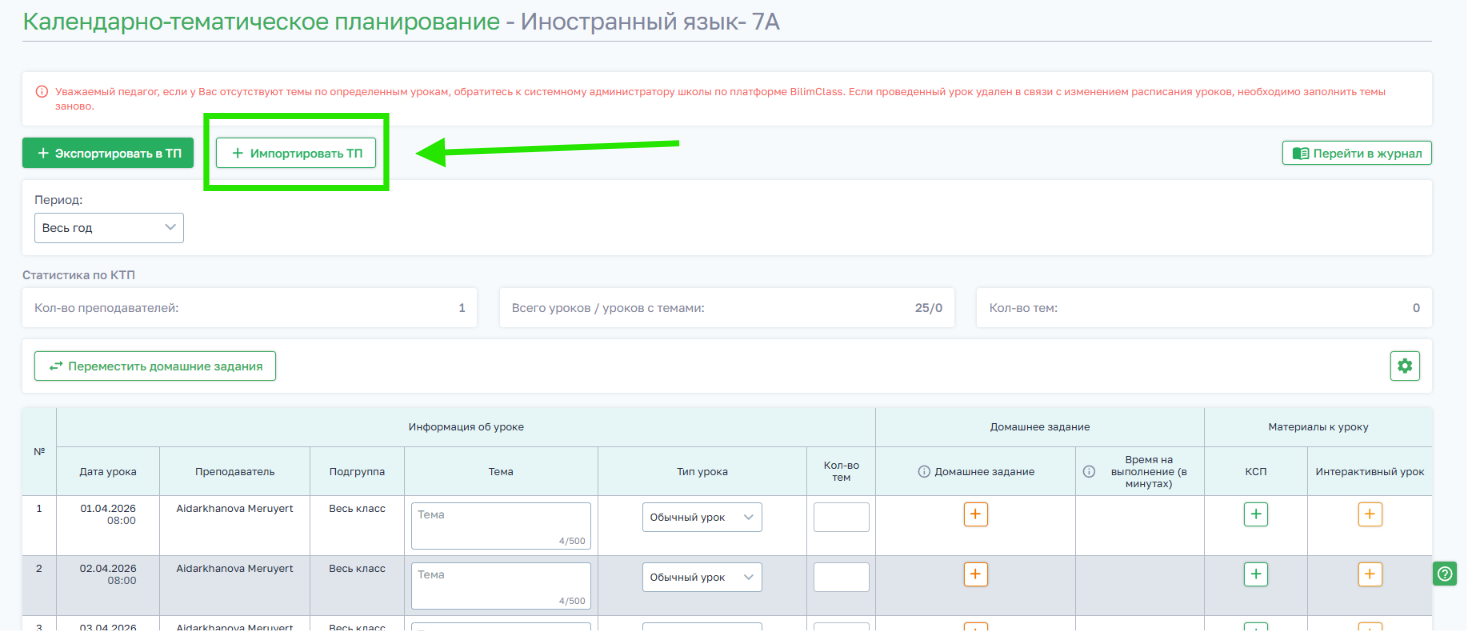This screenshot has width=1467, height=631.
Task: Add КСП with green plus in row 2
Action: [x=1256, y=574]
